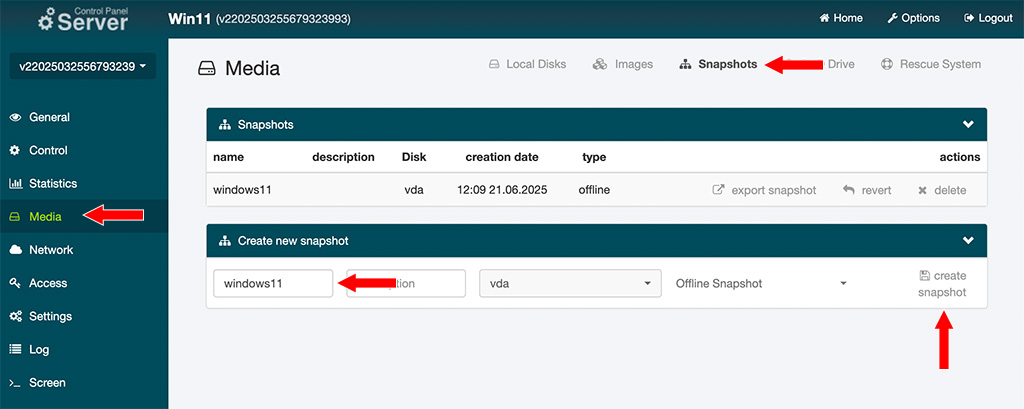1024x409 pixels.
Task: Open the General section in sidebar
Action: pos(50,118)
